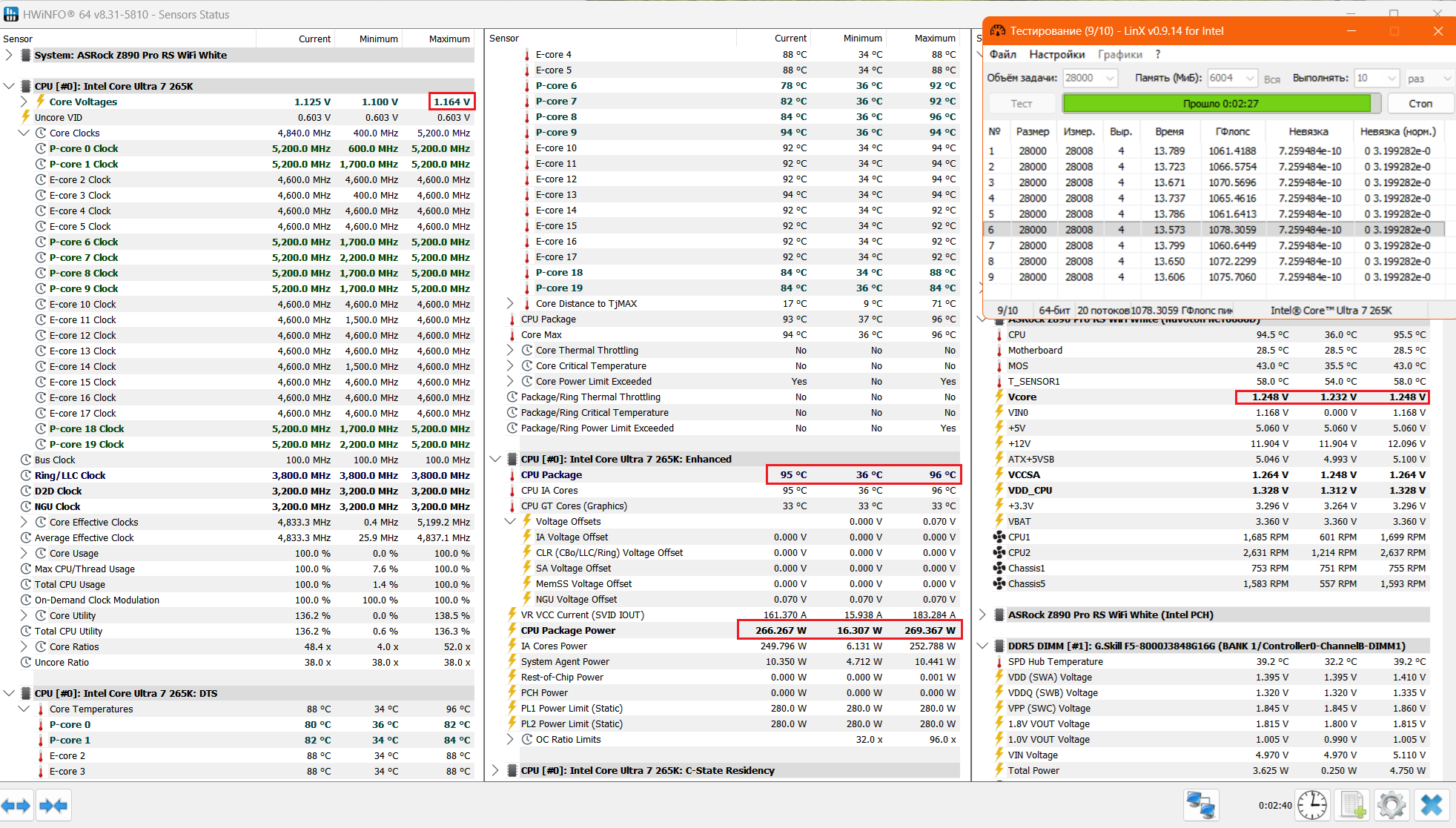Click the LinX application title icon

pyautogui.click(x=998, y=31)
